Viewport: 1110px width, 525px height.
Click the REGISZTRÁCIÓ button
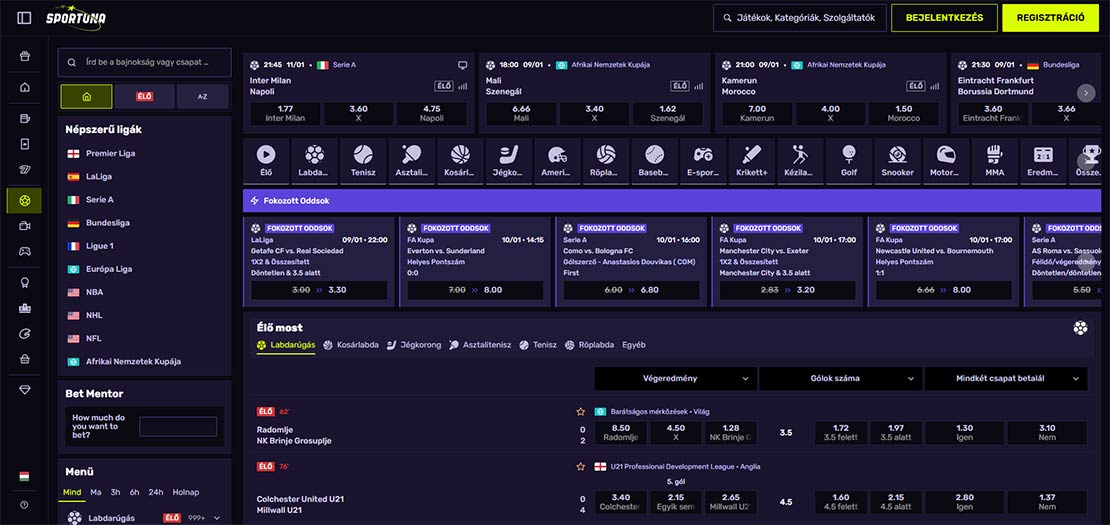click(1051, 18)
